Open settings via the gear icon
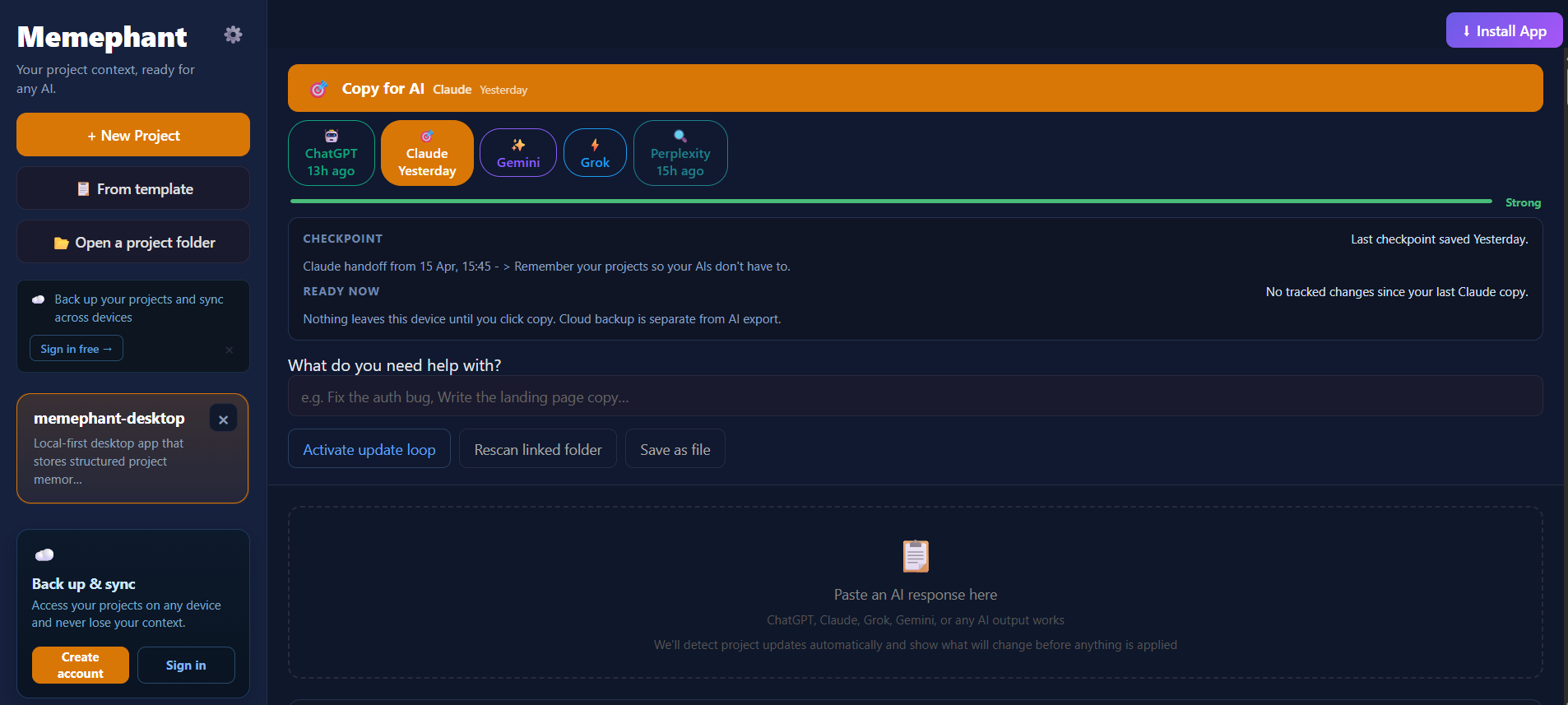This screenshot has height=705, width=1568. [x=234, y=35]
